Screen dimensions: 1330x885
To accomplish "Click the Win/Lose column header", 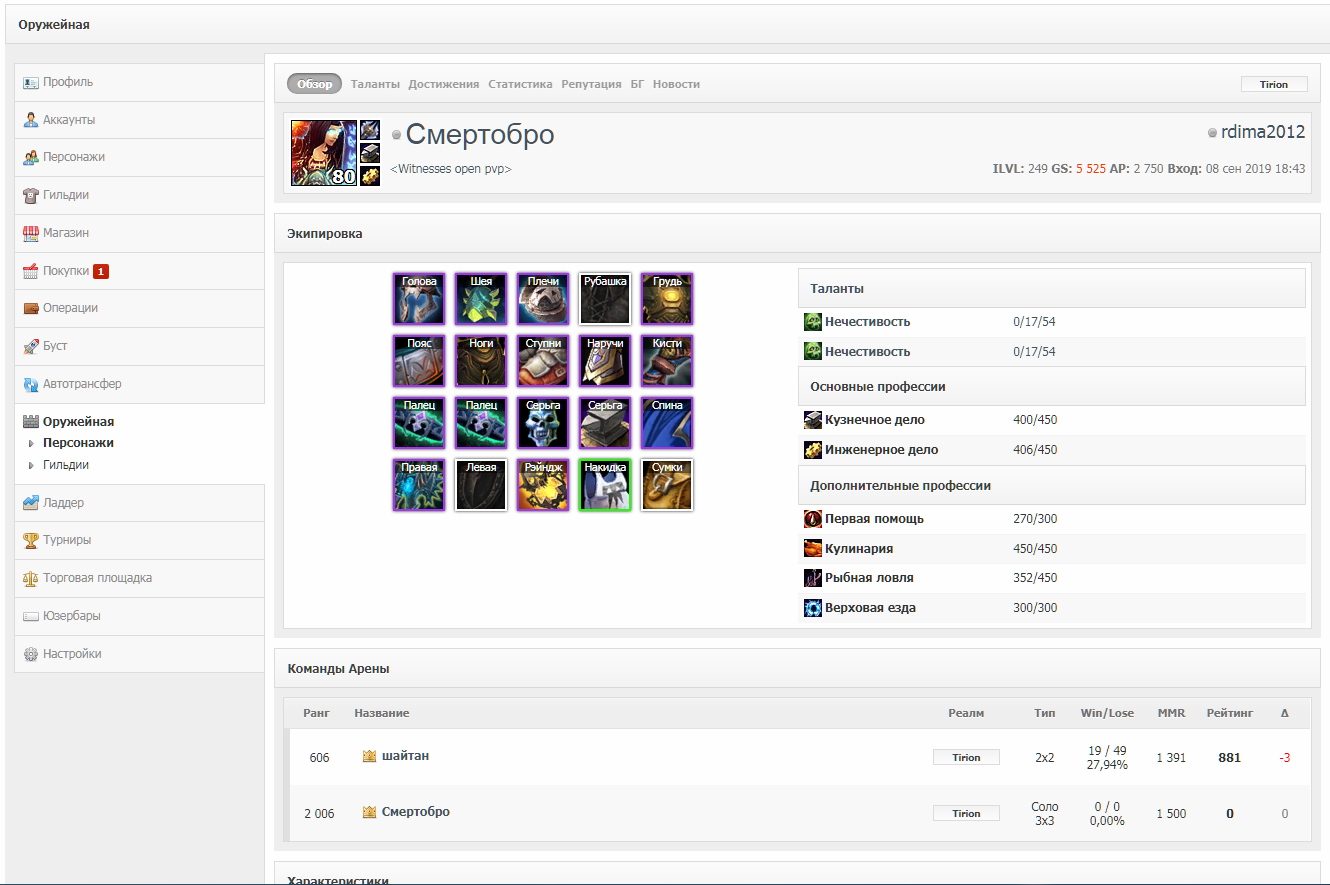I will click(x=1108, y=713).
